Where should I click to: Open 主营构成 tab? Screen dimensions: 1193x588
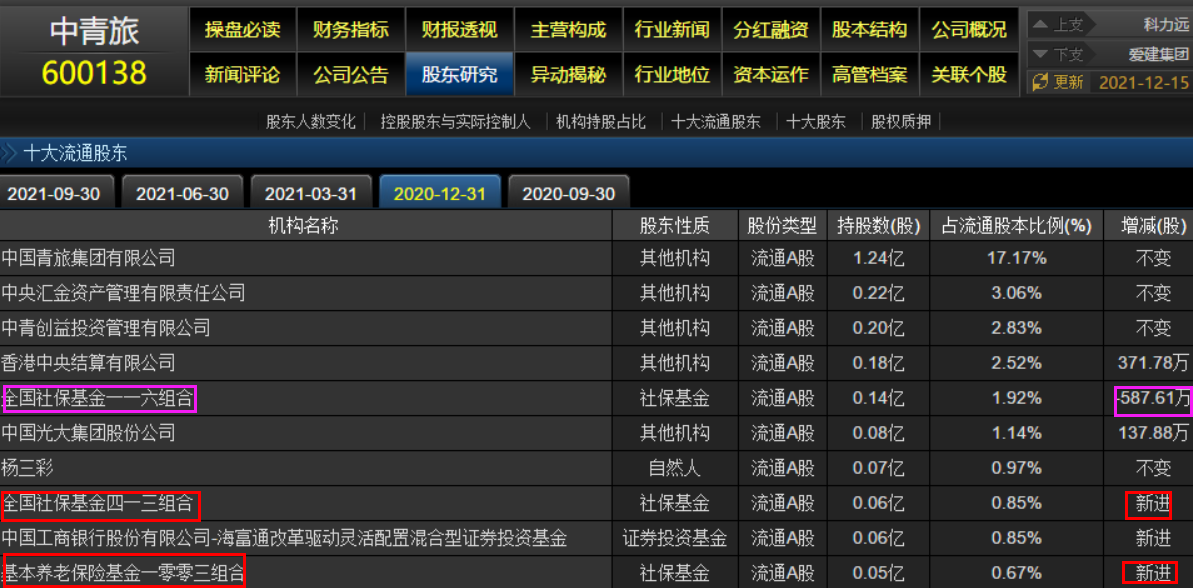pos(568,30)
